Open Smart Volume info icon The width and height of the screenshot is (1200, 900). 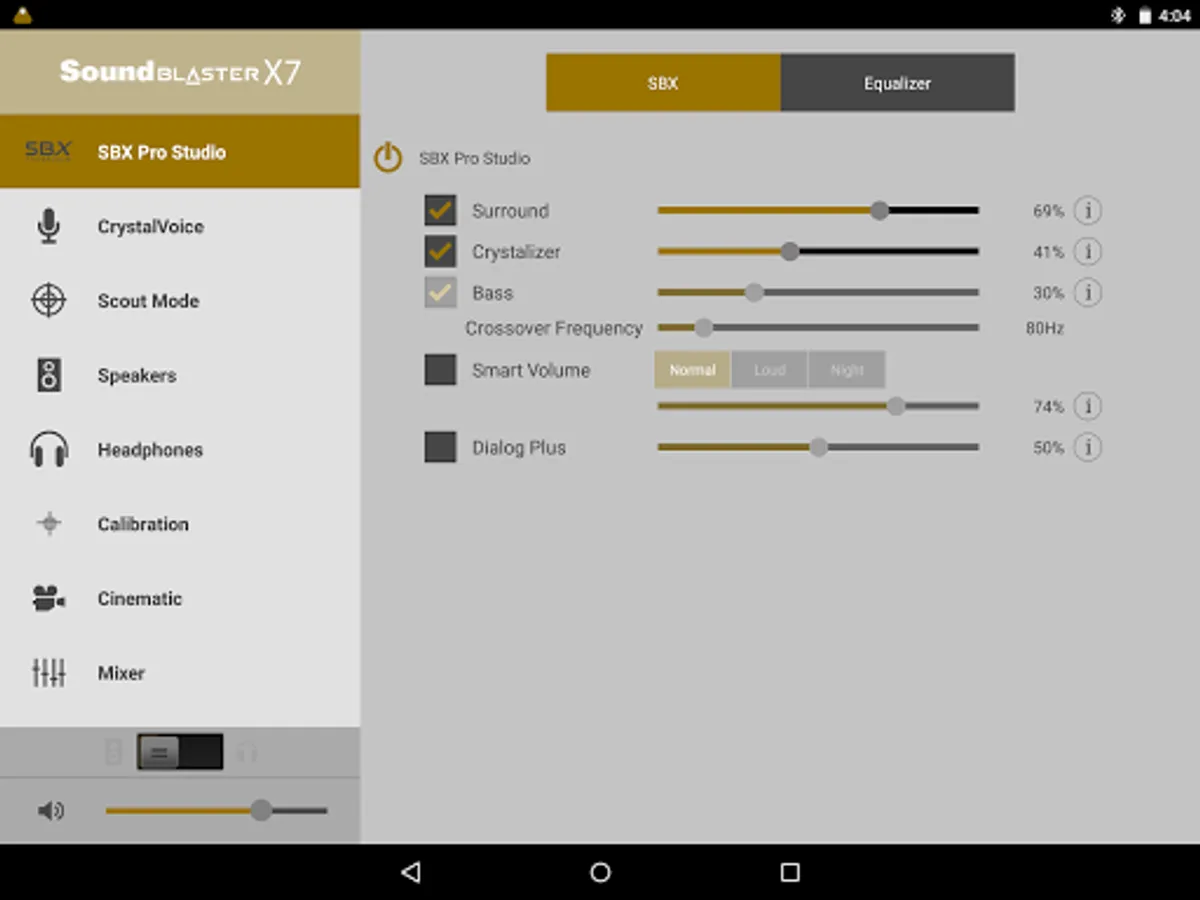[x=1087, y=407]
